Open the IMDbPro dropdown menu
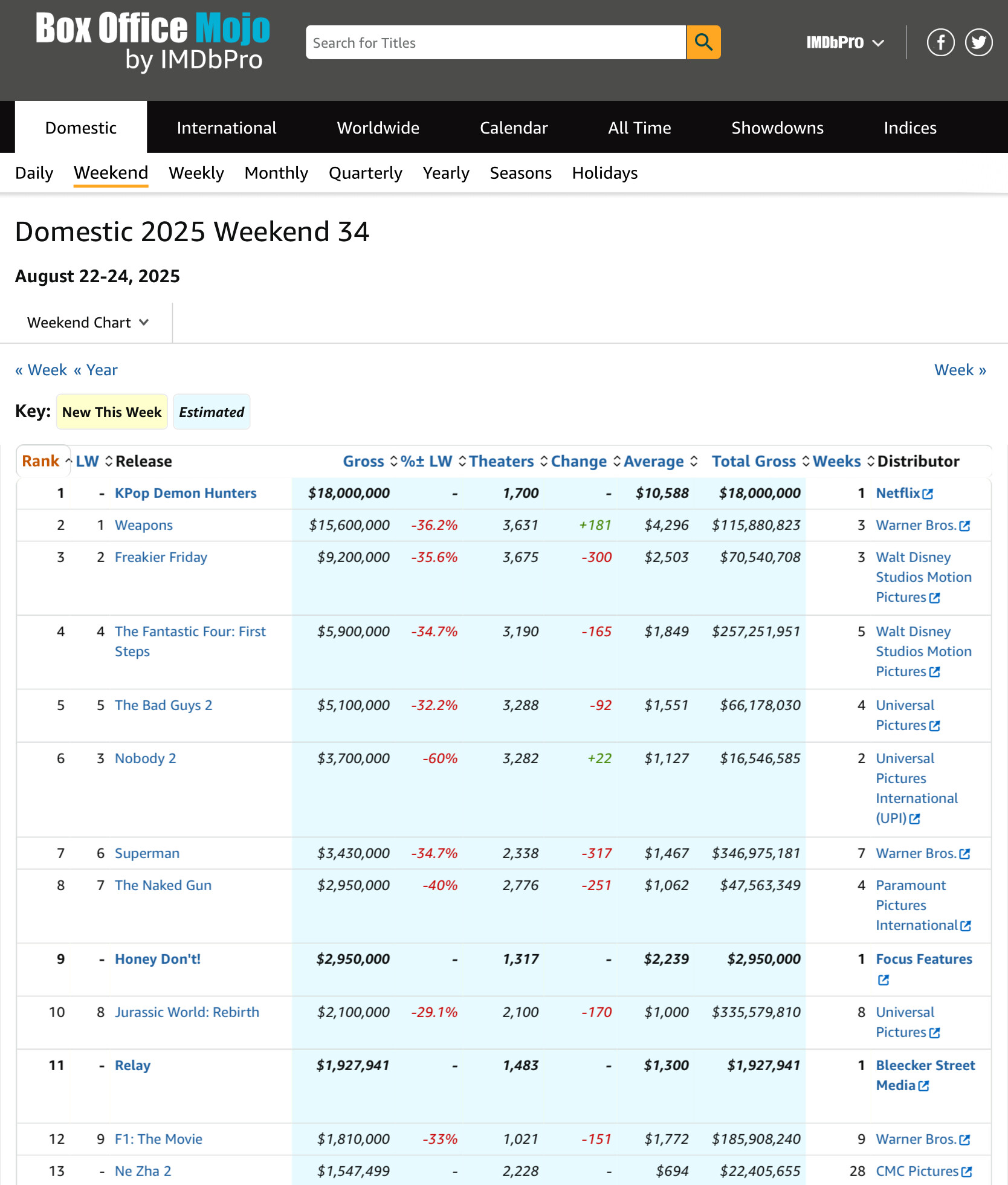The width and height of the screenshot is (1008, 1185). [x=845, y=42]
